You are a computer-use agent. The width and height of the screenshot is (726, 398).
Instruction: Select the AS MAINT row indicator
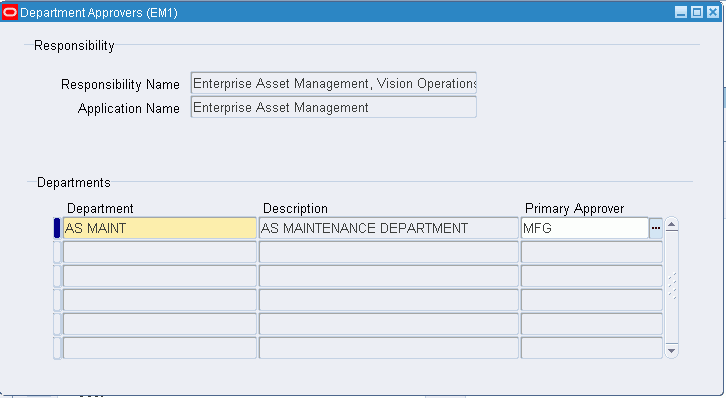pyautogui.click(x=57, y=228)
